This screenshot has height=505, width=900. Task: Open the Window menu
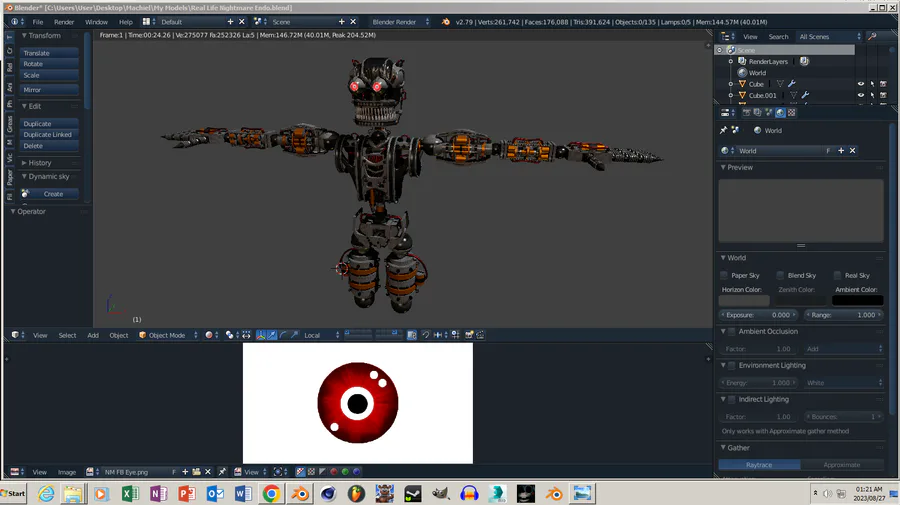click(x=96, y=22)
